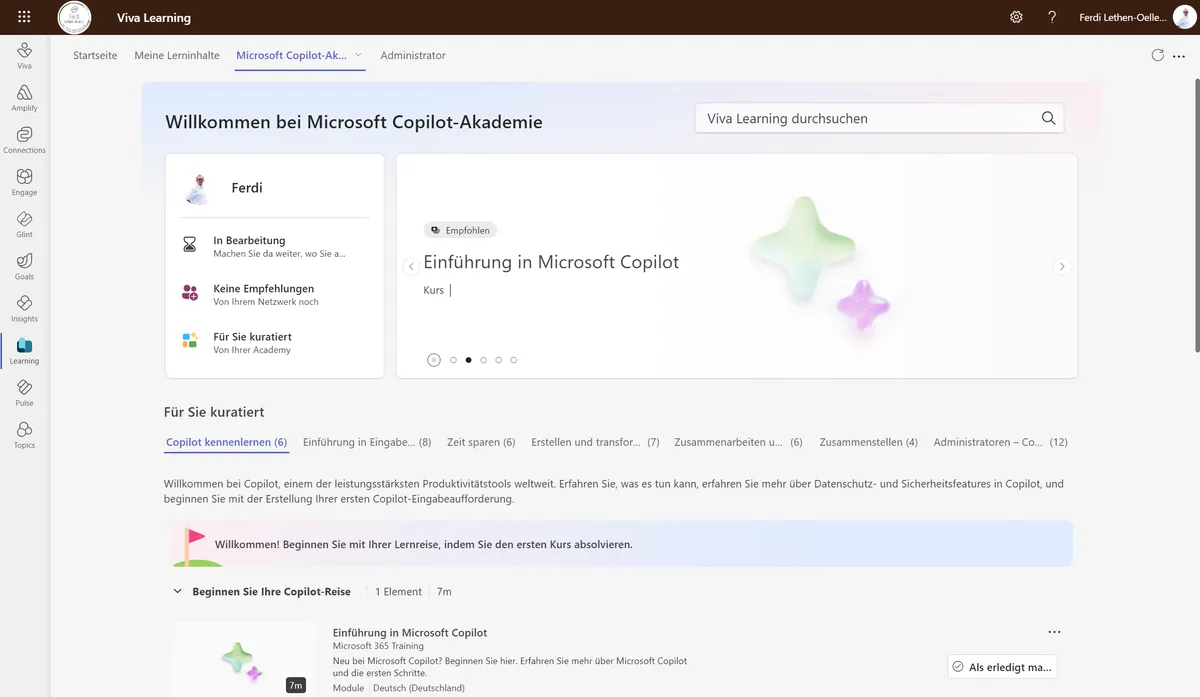Collapse the Beginnen Sie Ihre Copilot-Reise section

178,592
